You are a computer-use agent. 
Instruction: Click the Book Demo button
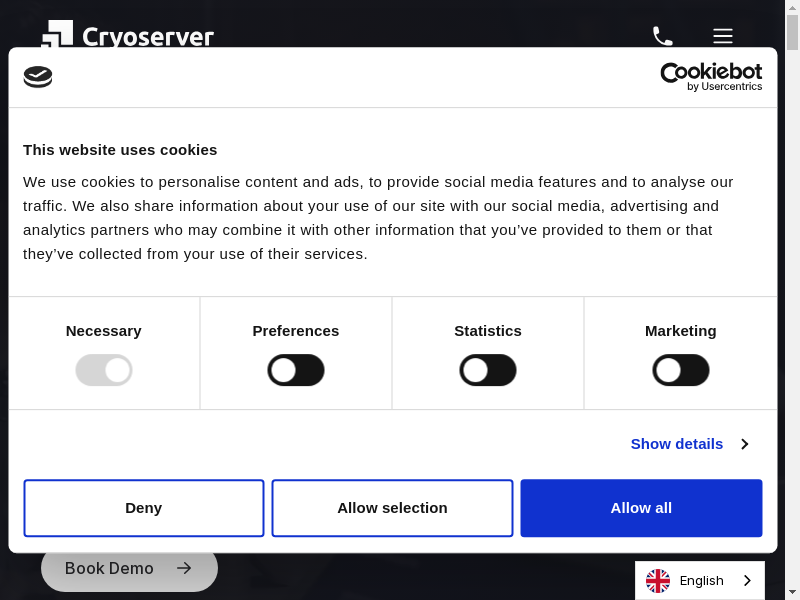click(110, 568)
